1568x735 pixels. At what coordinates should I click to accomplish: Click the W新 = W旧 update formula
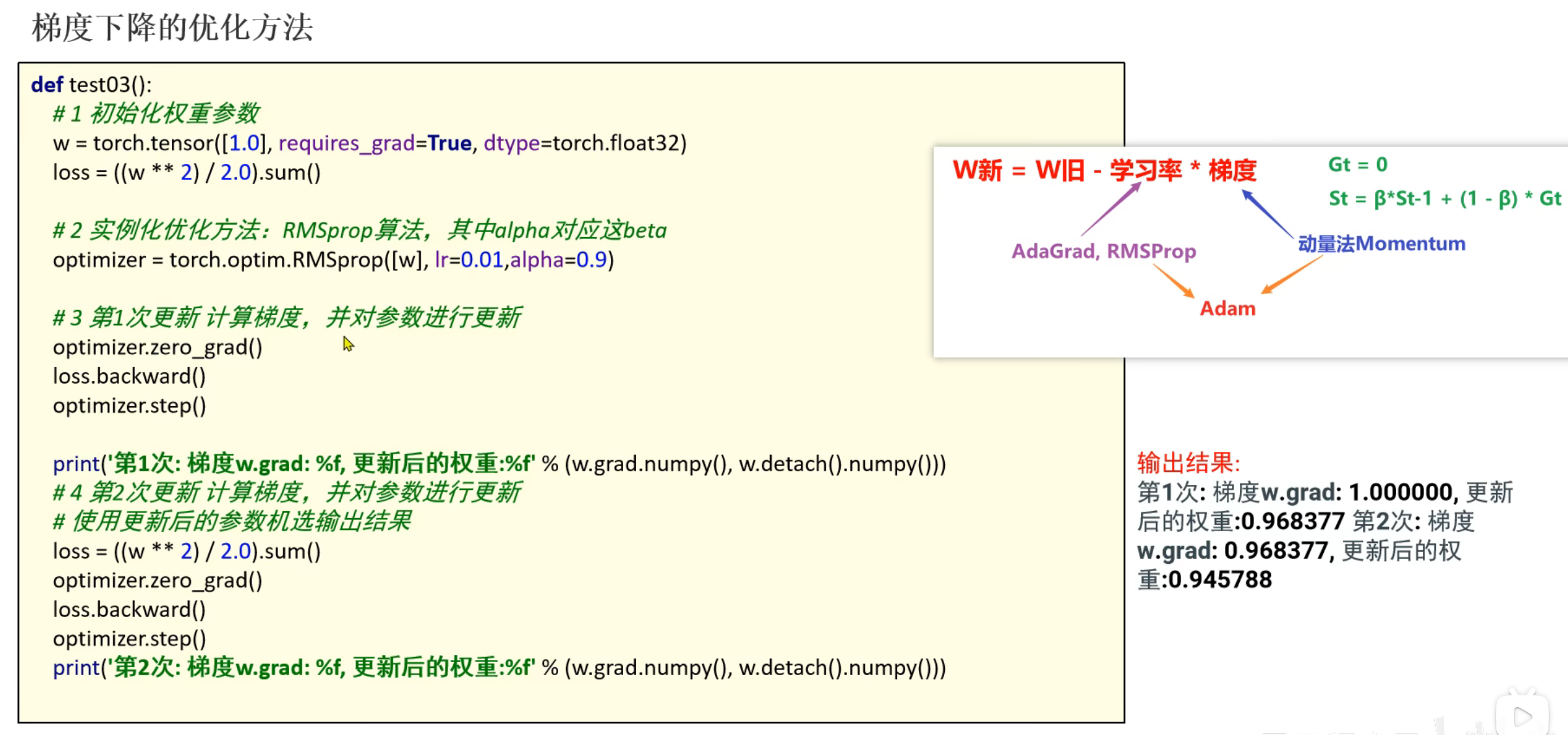[x=1104, y=171]
